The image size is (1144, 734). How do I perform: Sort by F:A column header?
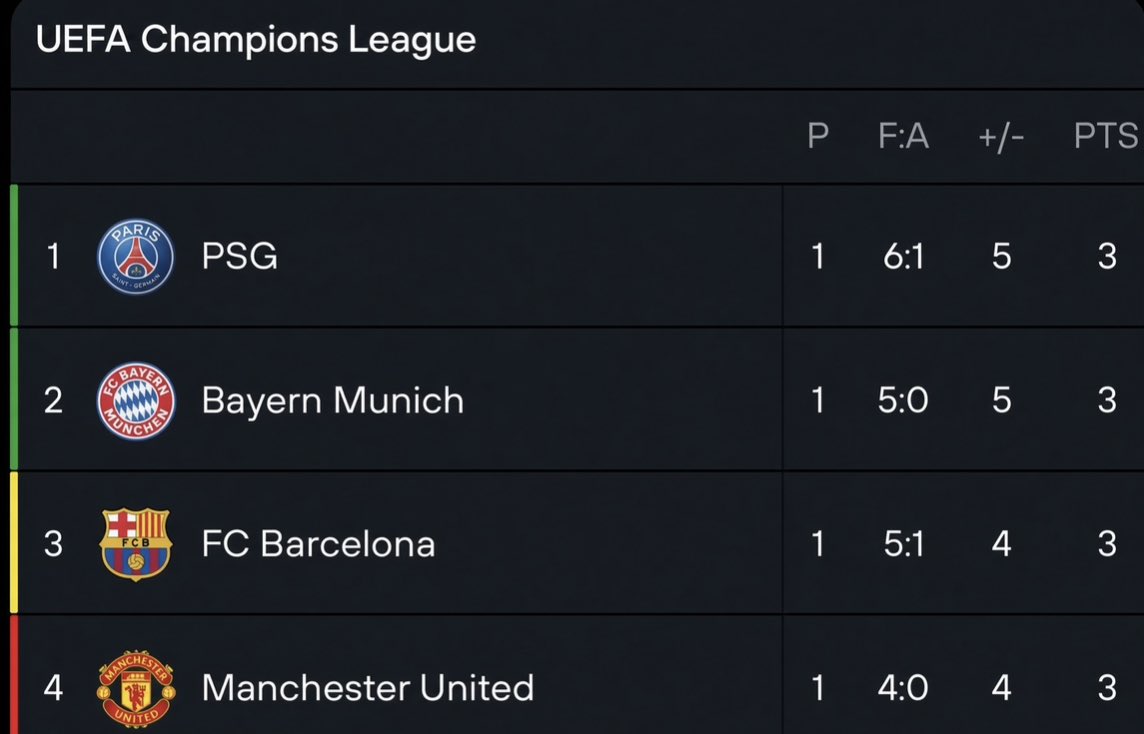(x=903, y=136)
